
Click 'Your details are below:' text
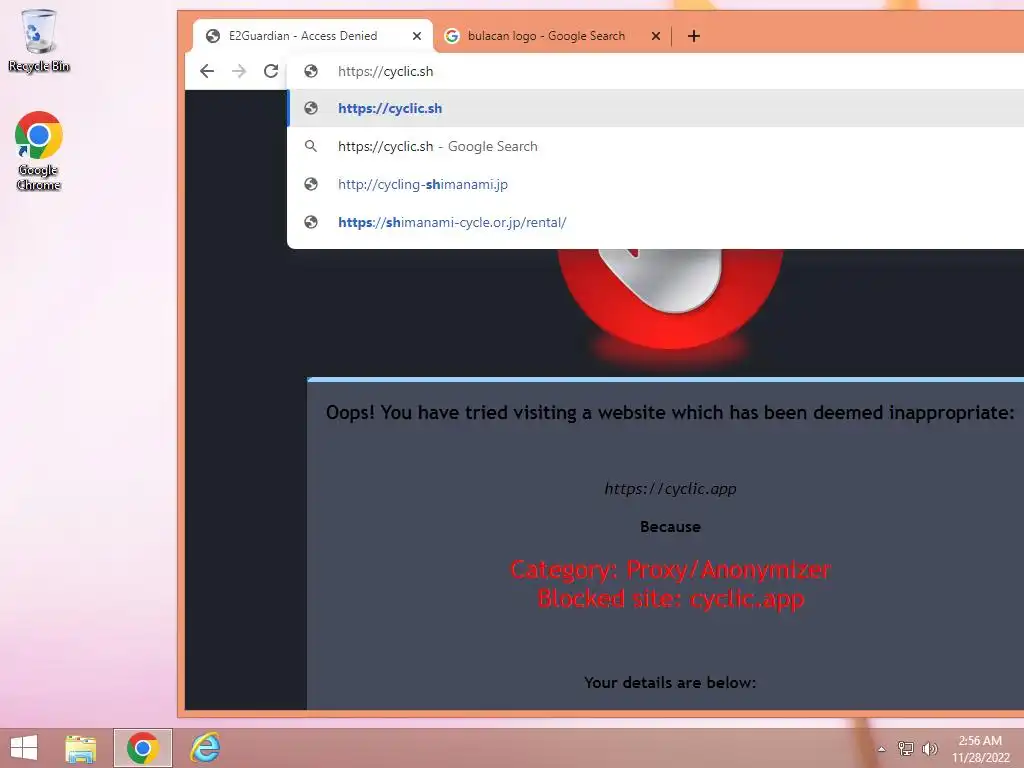pos(670,682)
